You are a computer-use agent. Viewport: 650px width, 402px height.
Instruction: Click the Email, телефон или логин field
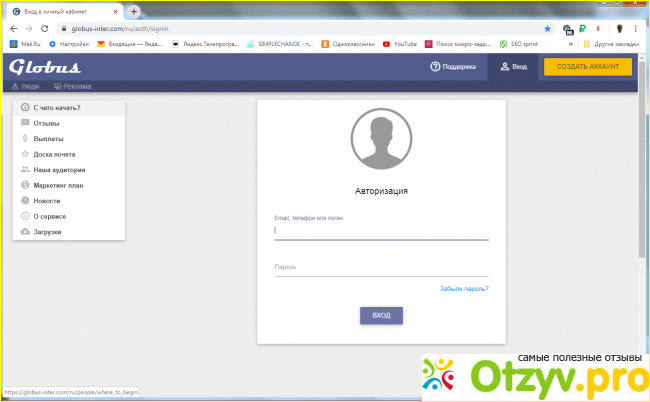(381, 230)
